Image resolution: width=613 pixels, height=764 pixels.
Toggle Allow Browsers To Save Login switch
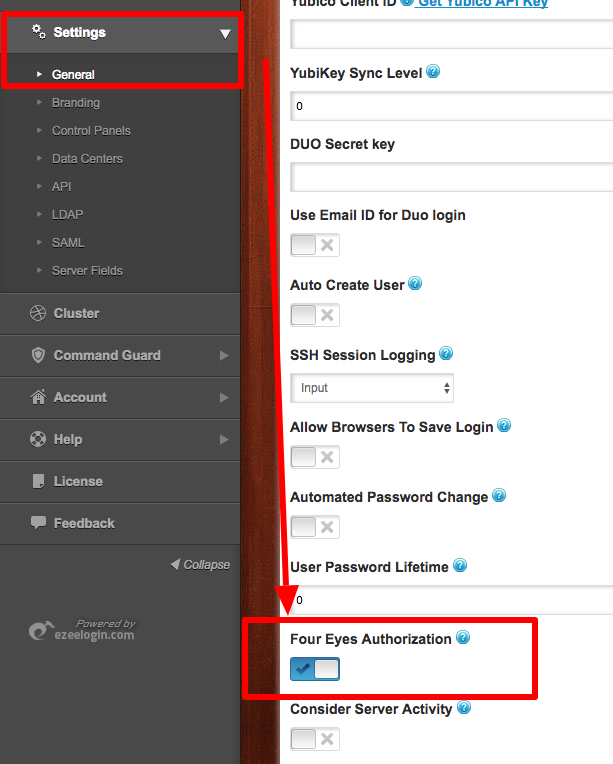tap(315, 457)
